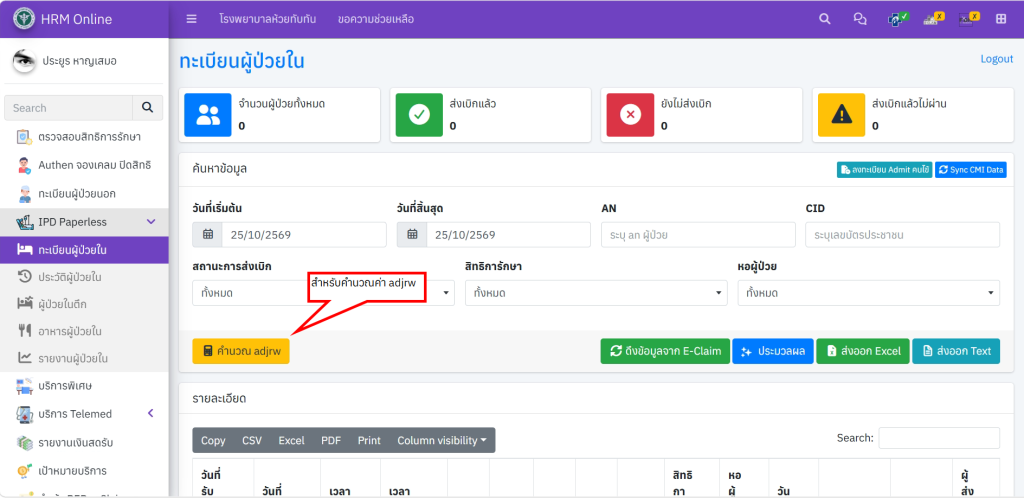This screenshot has height=499, width=1024.
Task: Click the green checkmark card icon
Action: (419, 115)
